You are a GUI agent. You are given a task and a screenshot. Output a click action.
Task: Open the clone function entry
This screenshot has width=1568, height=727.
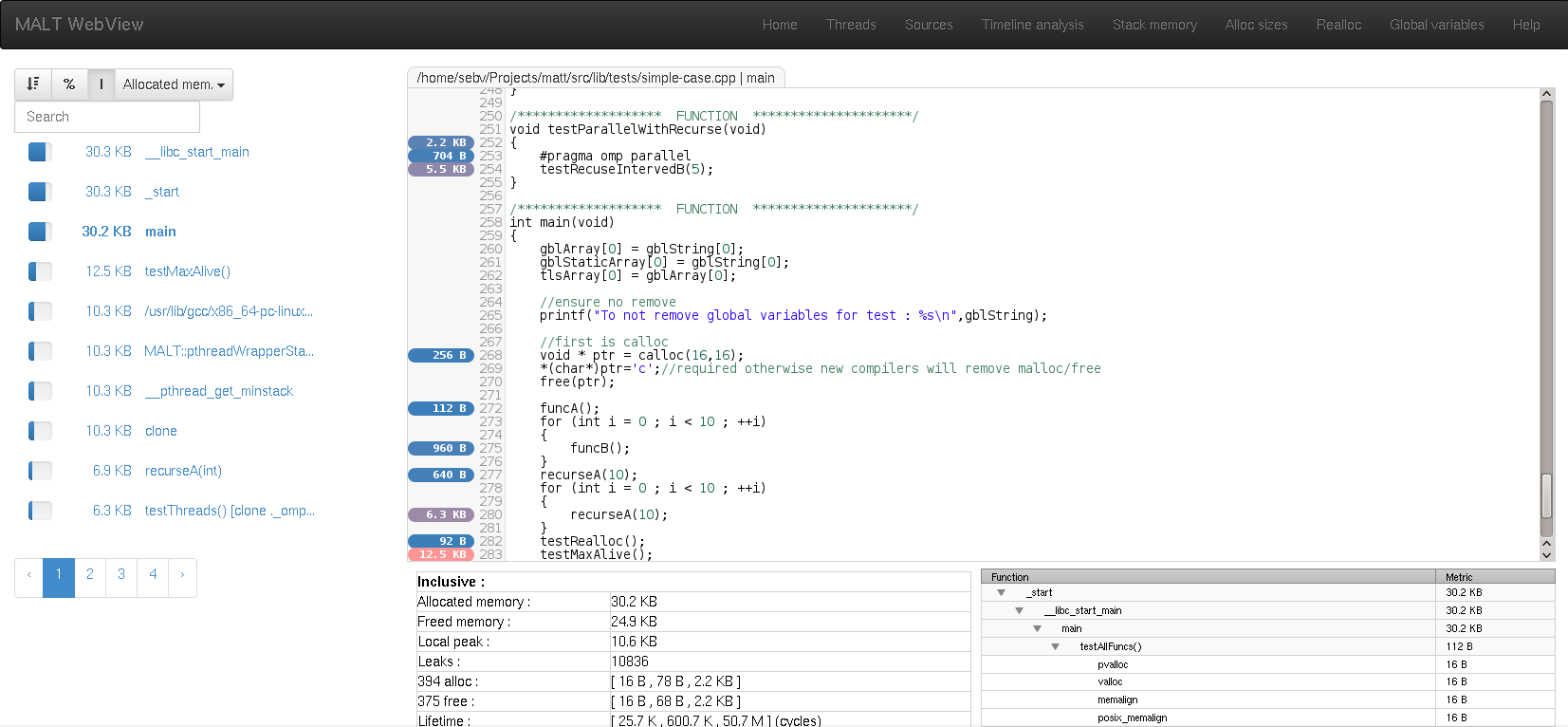point(160,431)
